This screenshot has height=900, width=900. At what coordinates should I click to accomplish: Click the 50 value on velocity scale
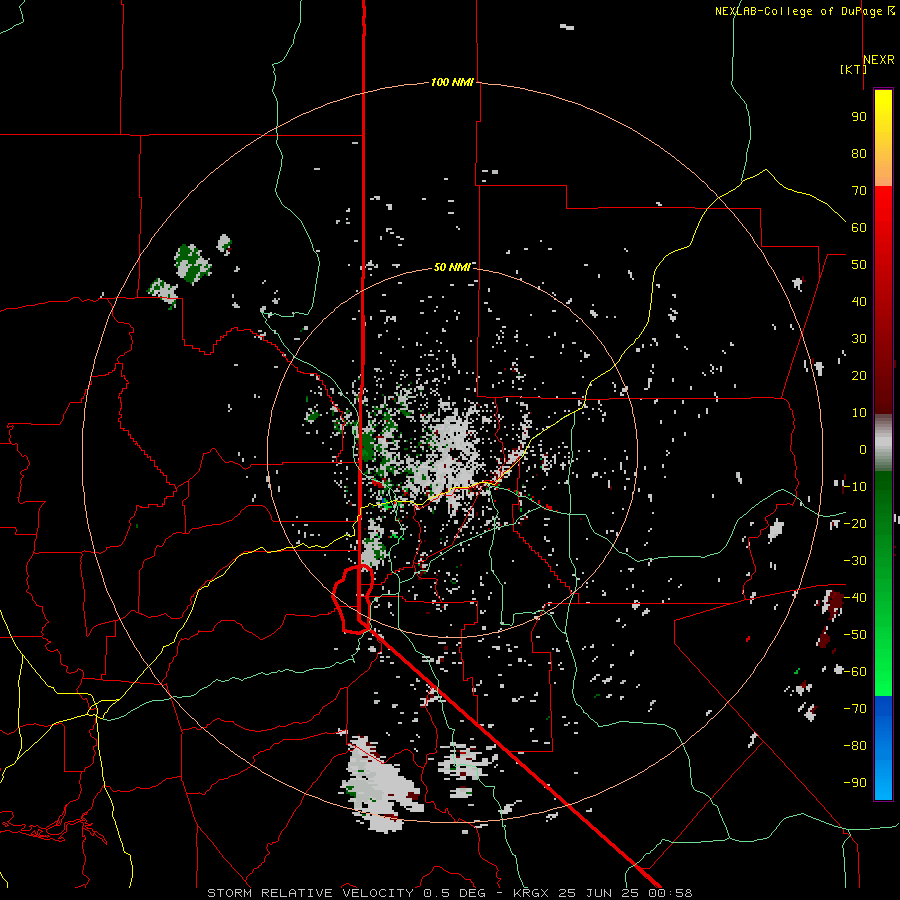pos(859,265)
